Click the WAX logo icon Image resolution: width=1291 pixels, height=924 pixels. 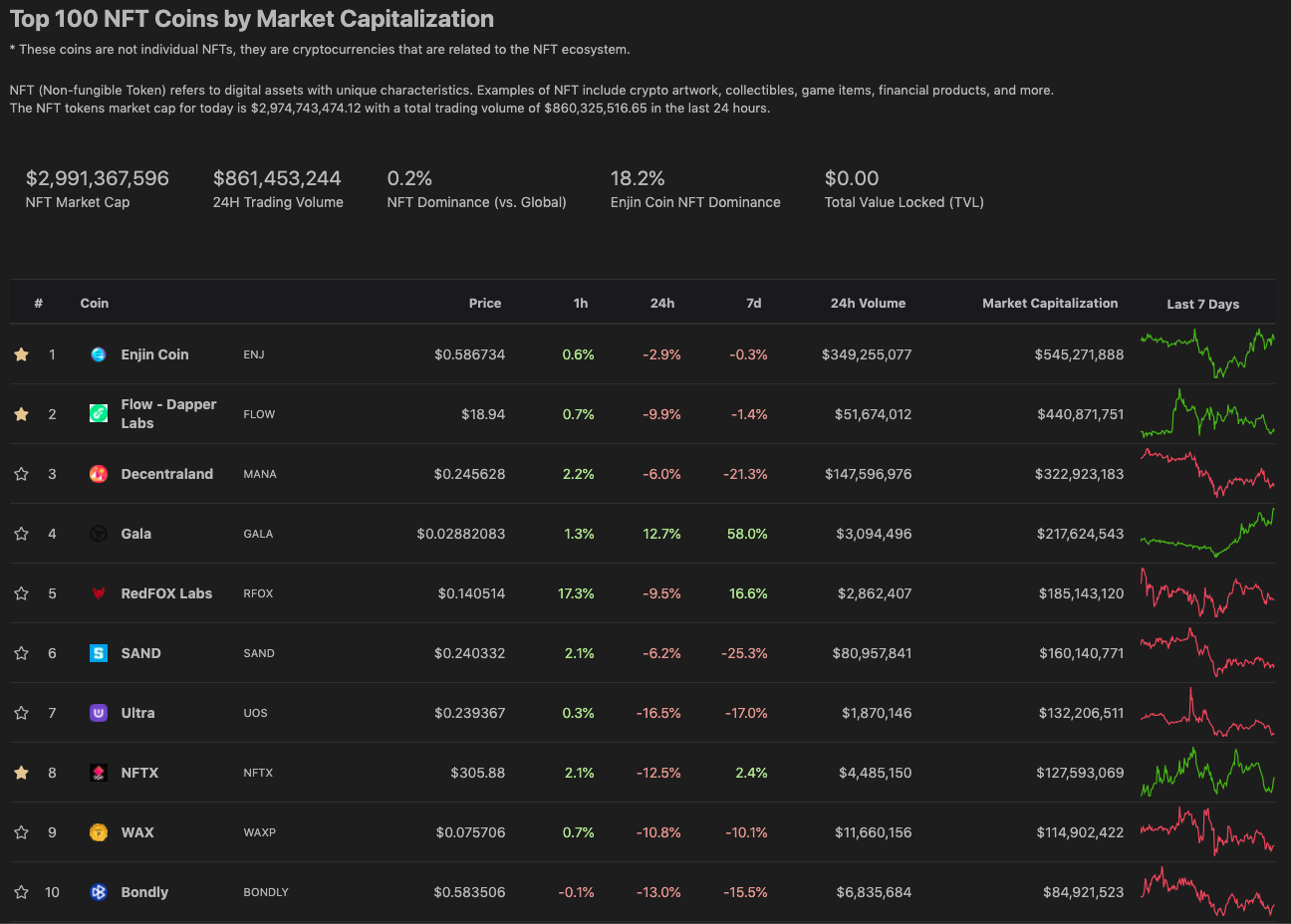click(x=99, y=832)
